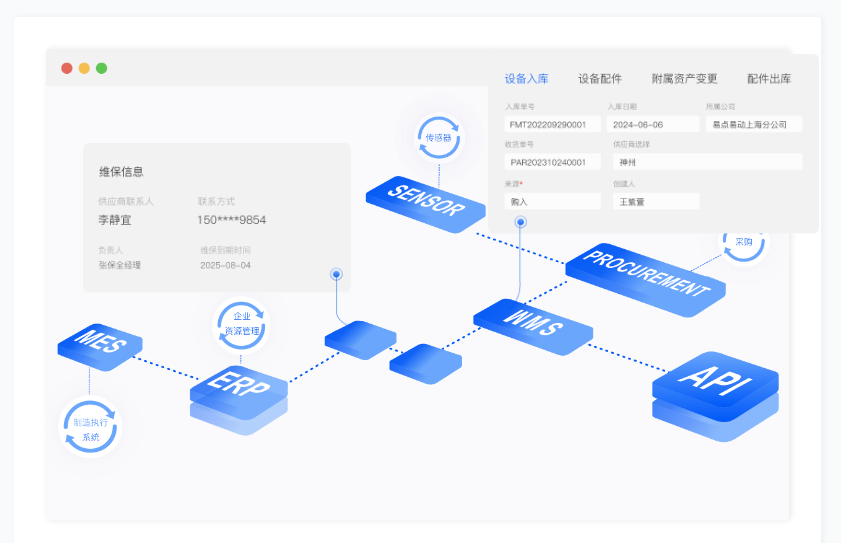841x543 pixels.
Task: Expand the 所属公司 field showing 易点易动上海分公司
Action: [753, 125]
